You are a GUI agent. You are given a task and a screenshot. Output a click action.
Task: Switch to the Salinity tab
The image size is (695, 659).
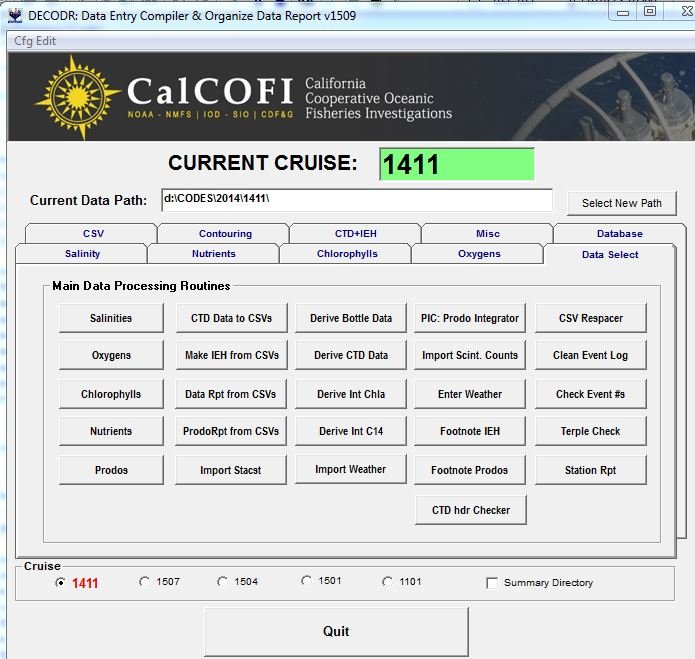(82, 254)
